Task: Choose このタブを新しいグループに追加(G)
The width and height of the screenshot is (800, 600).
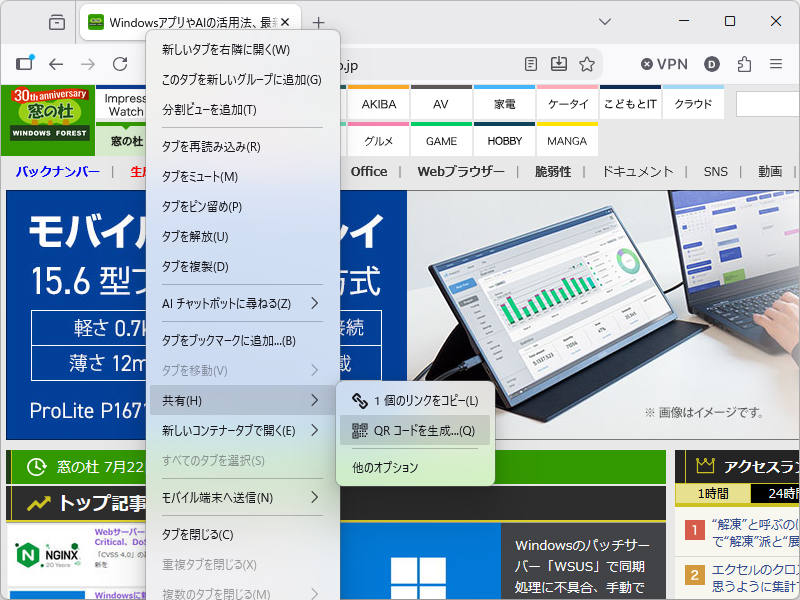Action: pos(243,80)
